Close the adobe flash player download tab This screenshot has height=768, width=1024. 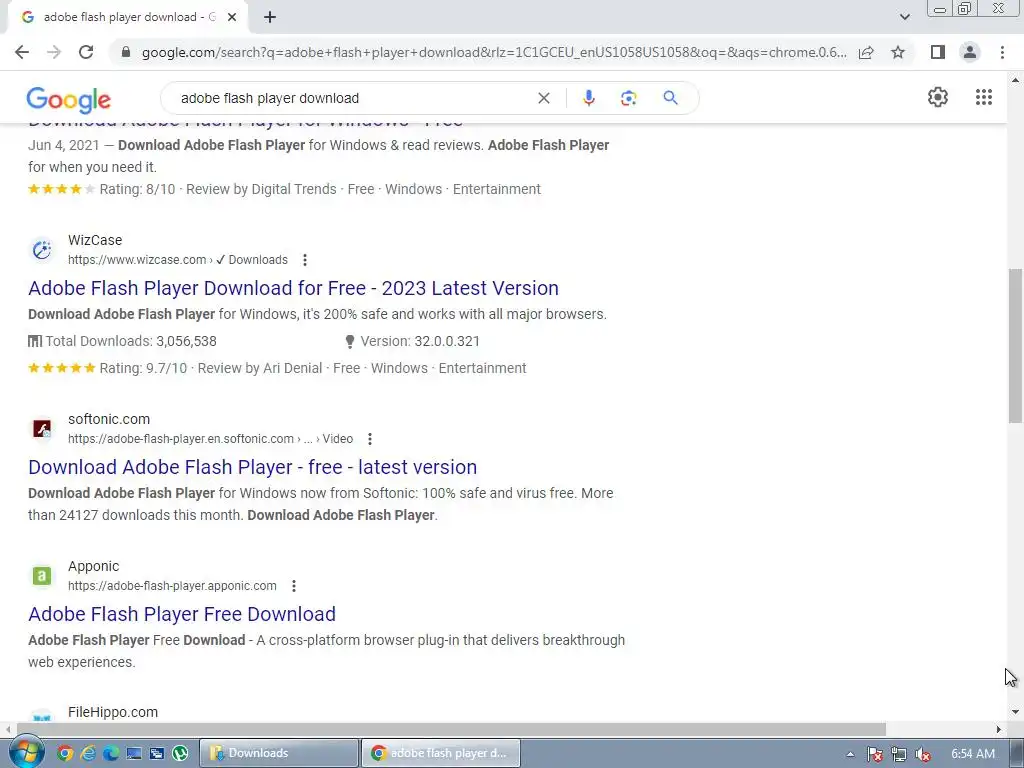pos(232,17)
